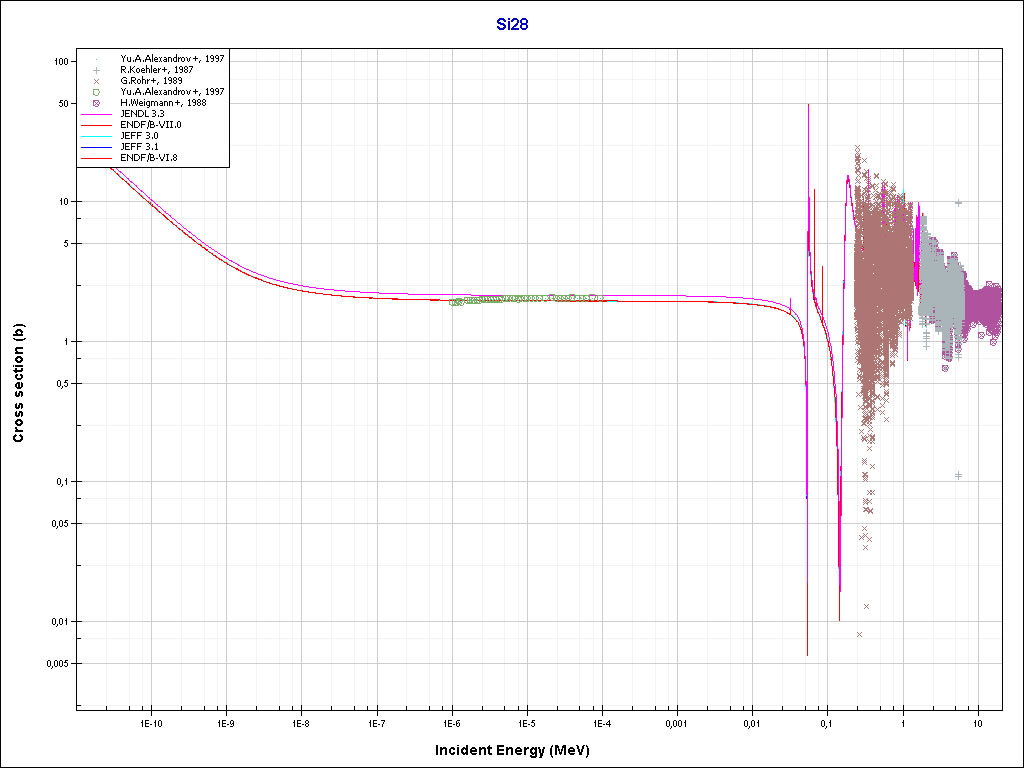Click the 1E-10 tick label
1024x768 pixels.
150,722
